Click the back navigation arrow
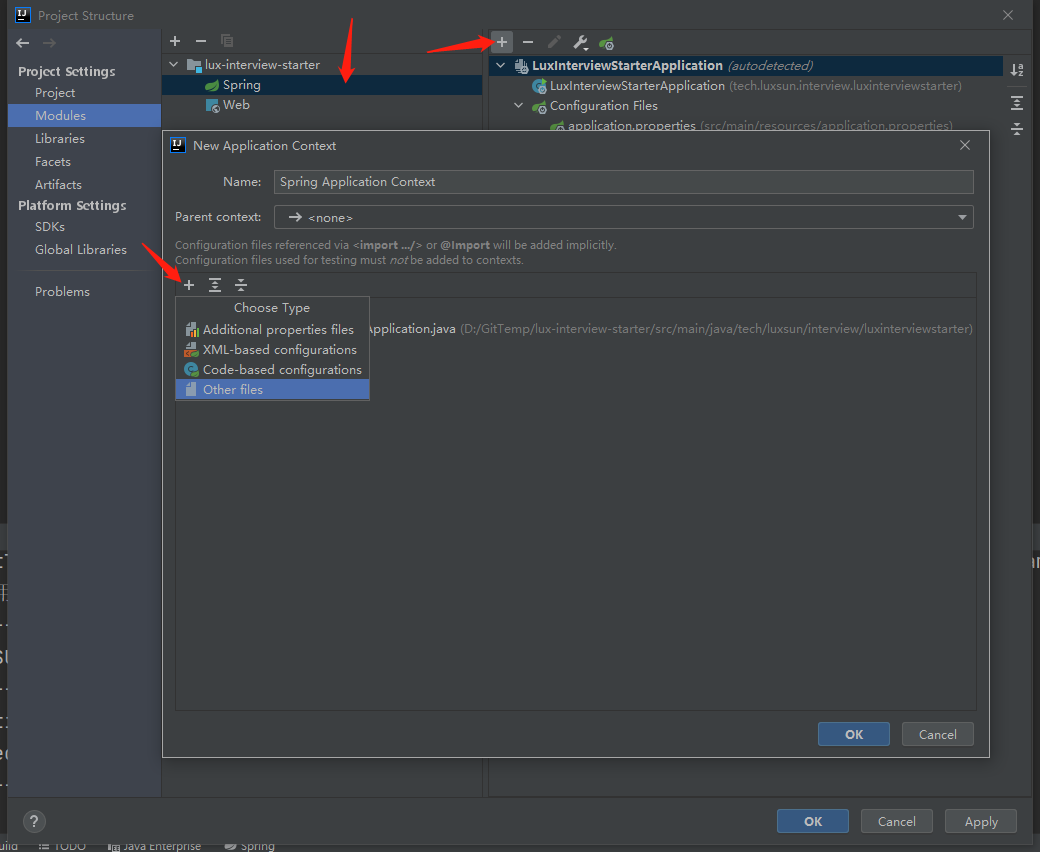Screen dimensions: 1040x852 (x=23, y=43)
